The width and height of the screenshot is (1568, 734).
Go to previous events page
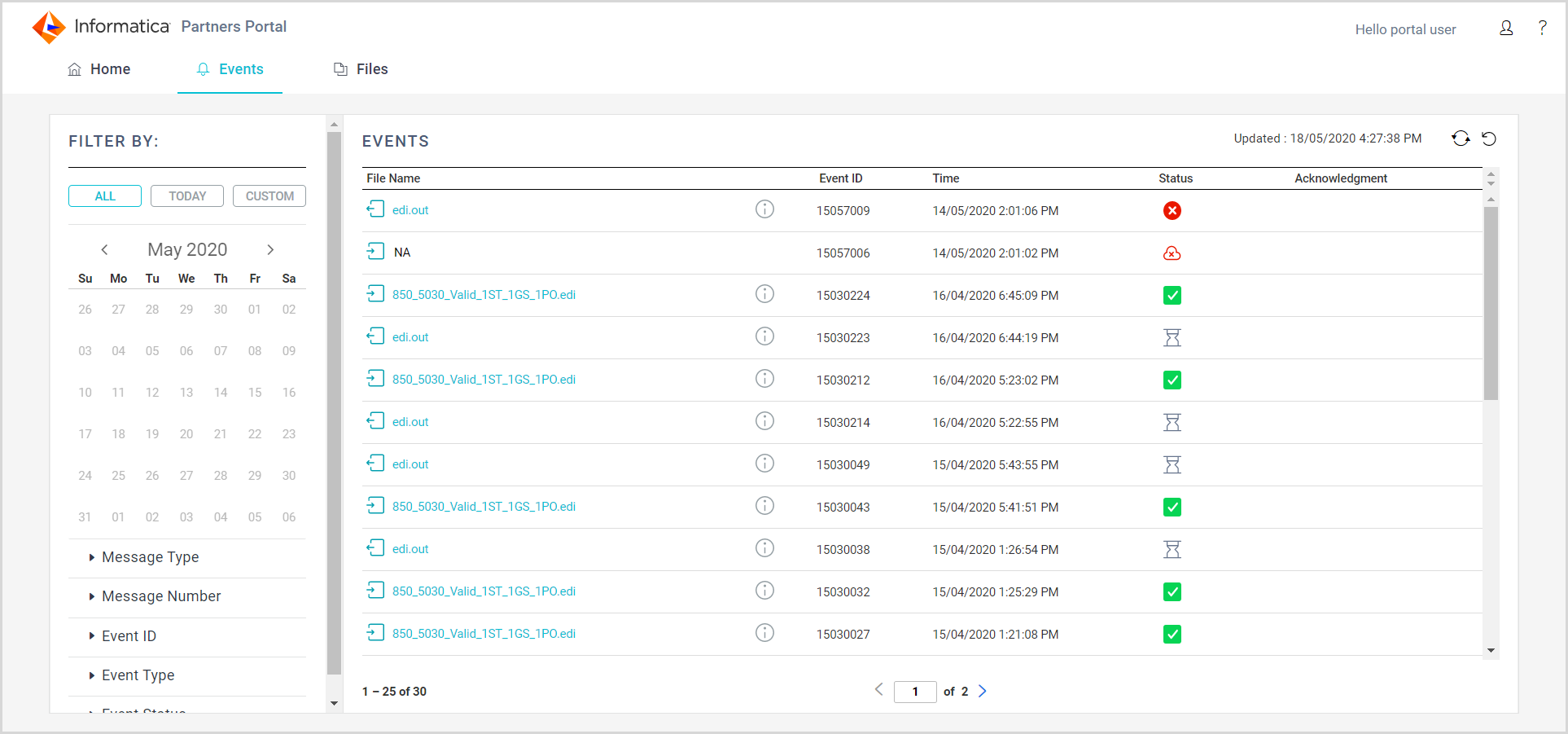pyautogui.click(x=879, y=690)
